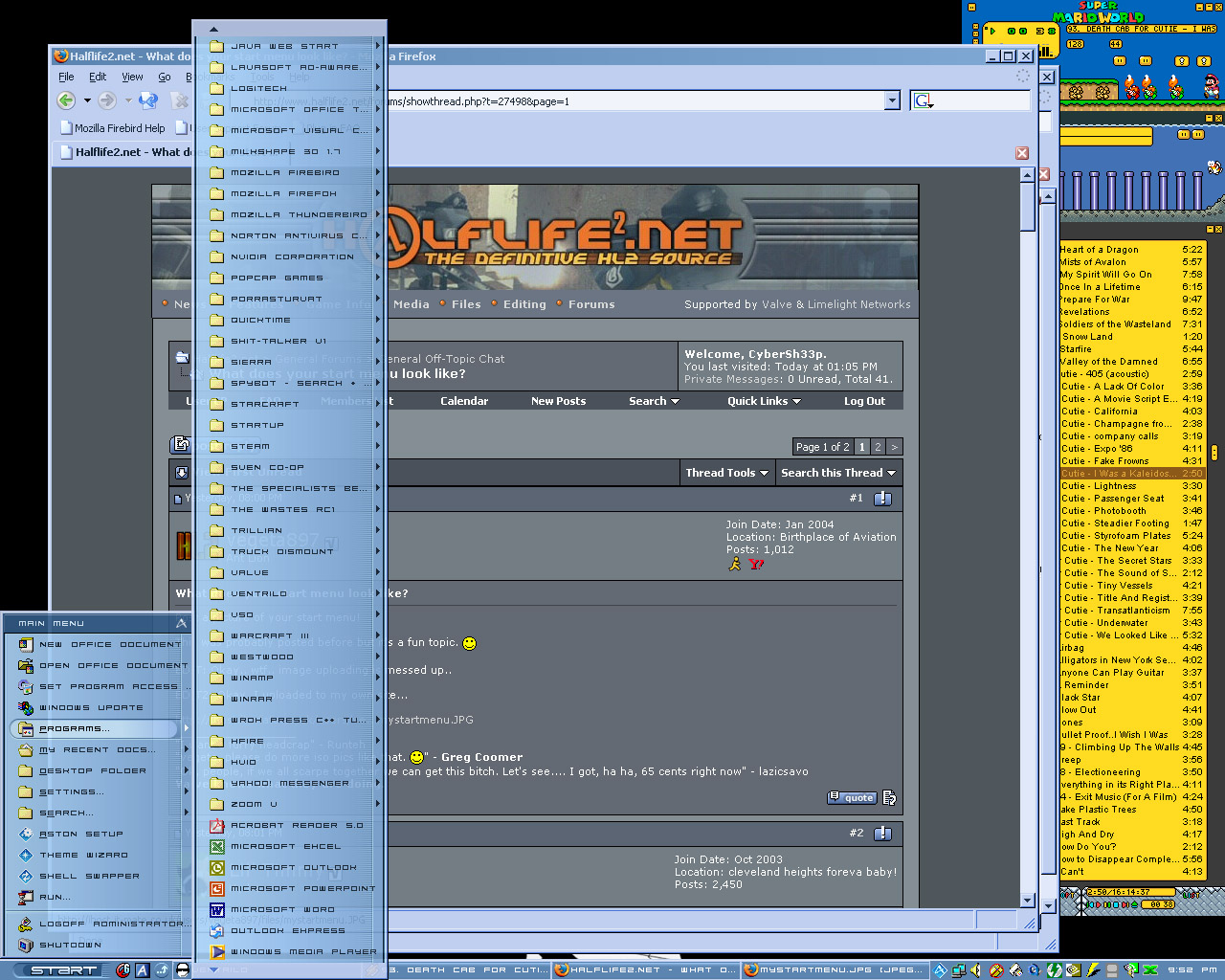Select 'Cutie - Title And Regist...' playlist row
This screenshot has width=1225, height=980.
1132,598
